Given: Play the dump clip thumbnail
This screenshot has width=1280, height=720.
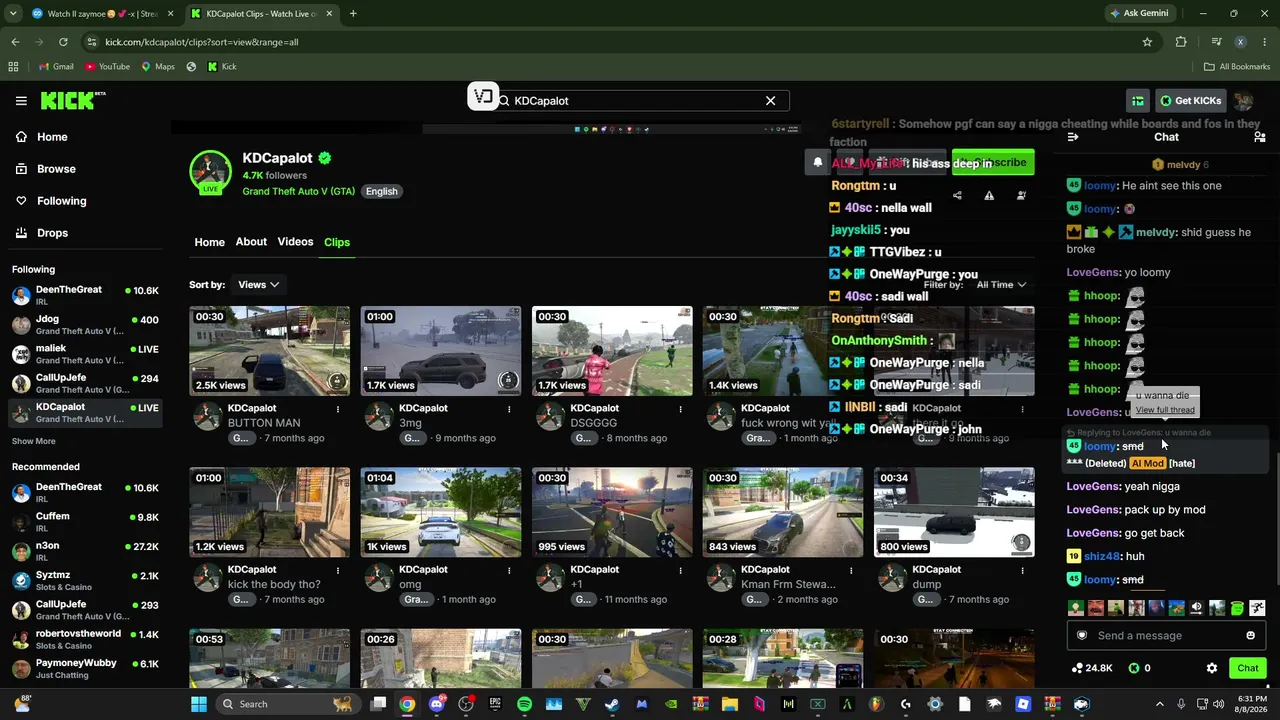Looking at the screenshot, I should pyautogui.click(x=954, y=512).
